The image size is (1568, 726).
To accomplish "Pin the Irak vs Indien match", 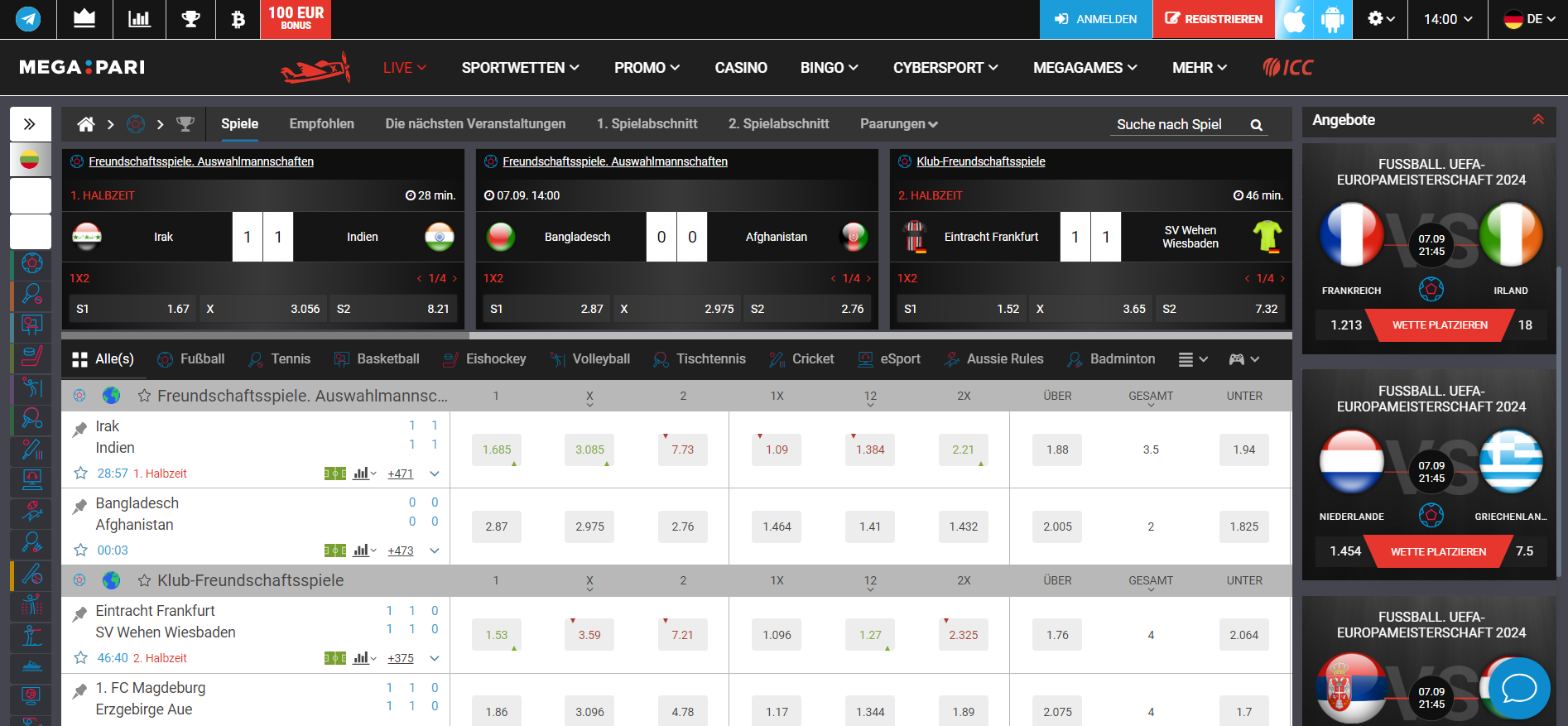I will coord(79,430).
